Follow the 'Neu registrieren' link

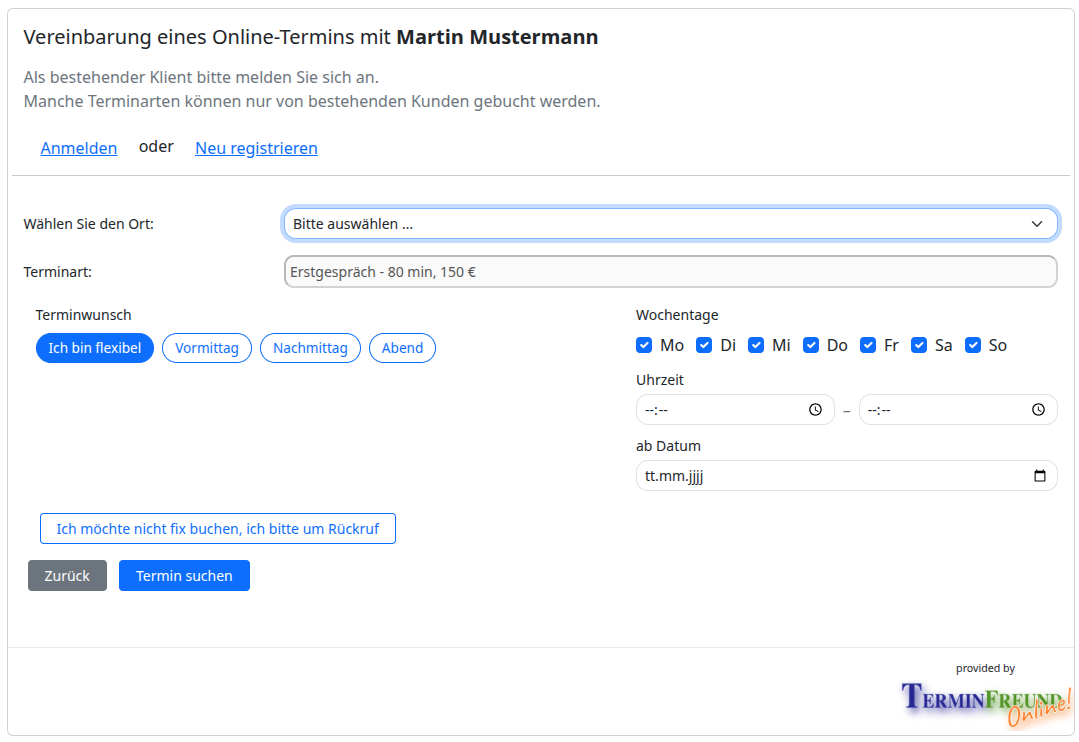[x=256, y=148]
